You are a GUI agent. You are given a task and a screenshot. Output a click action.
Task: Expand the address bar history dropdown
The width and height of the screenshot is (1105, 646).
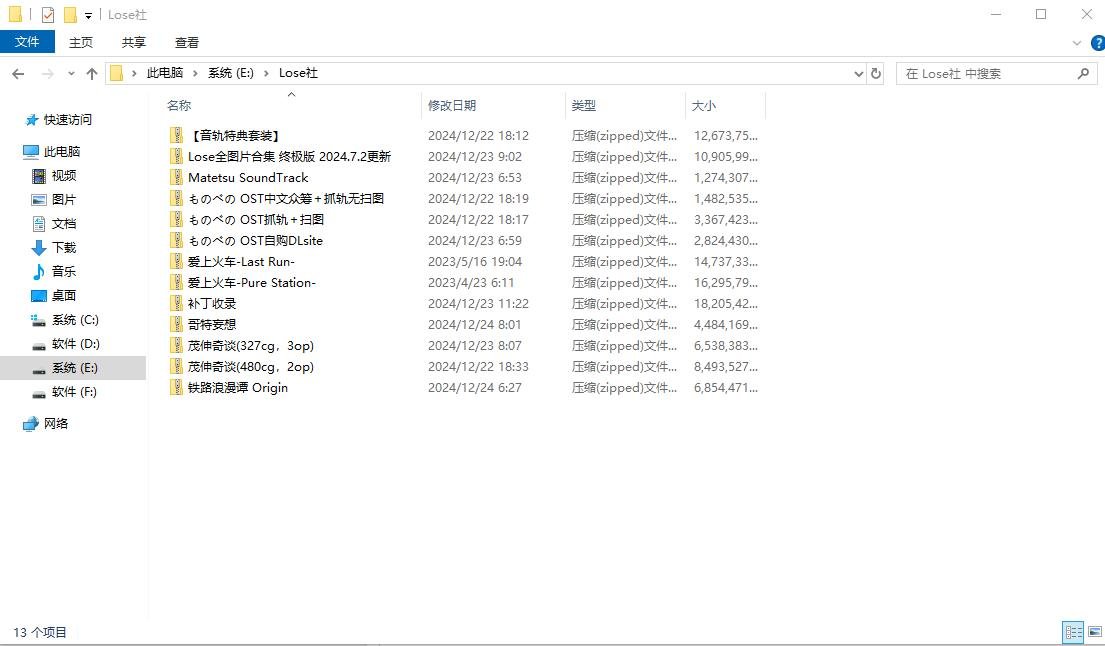[858, 74]
